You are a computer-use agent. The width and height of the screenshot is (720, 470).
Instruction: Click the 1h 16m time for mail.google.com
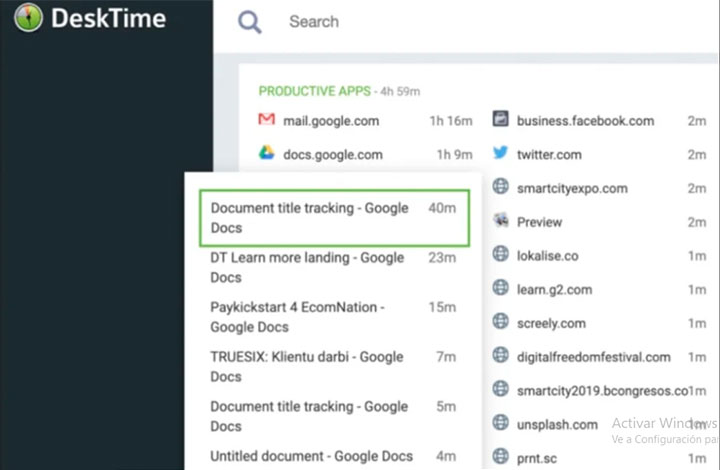point(450,121)
